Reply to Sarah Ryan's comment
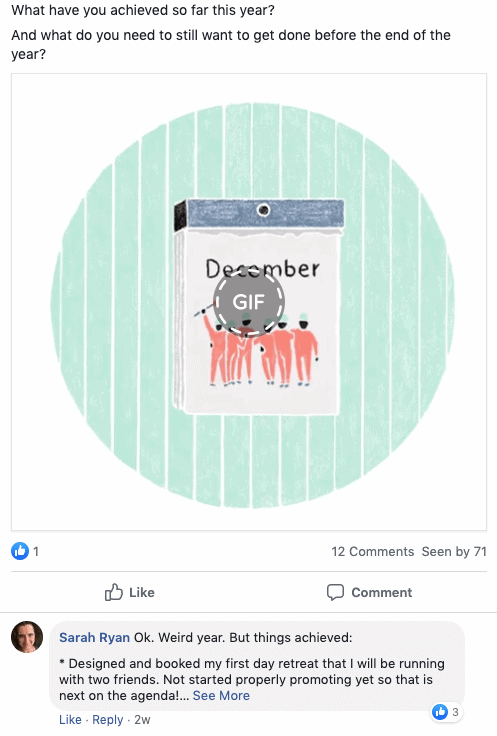The image size is (497, 736). (107, 720)
